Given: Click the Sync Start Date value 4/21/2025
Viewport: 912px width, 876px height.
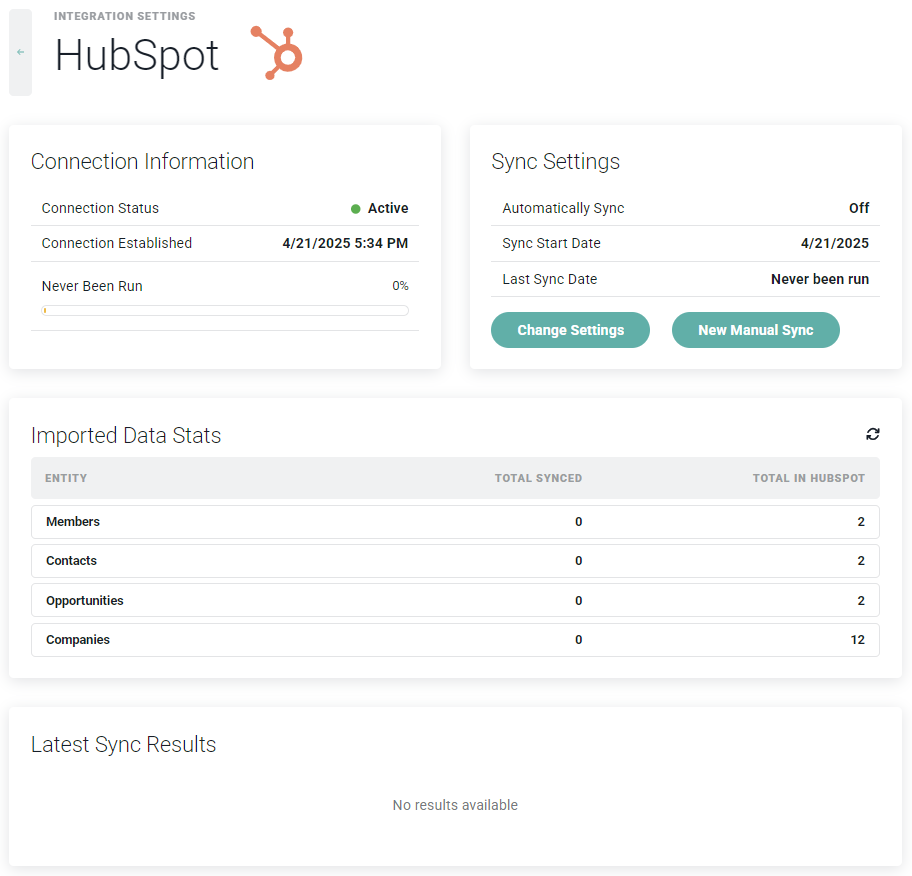Looking at the screenshot, I should (835, 243).
